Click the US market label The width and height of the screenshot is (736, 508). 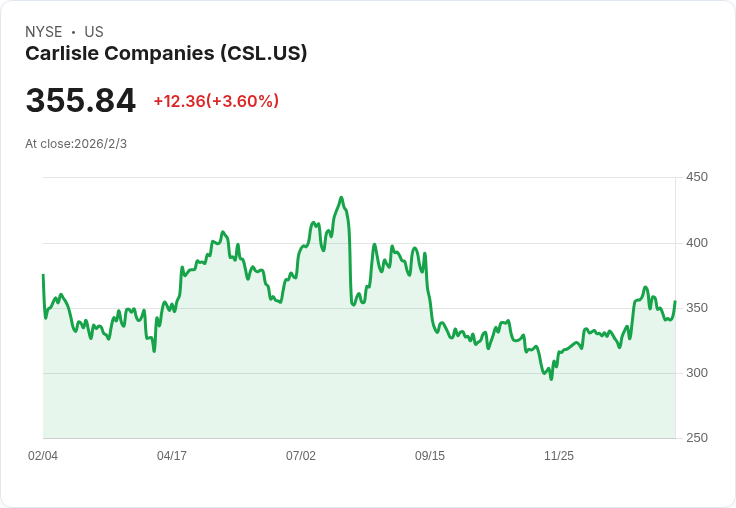pyautogui.click(x=94, y=32)
